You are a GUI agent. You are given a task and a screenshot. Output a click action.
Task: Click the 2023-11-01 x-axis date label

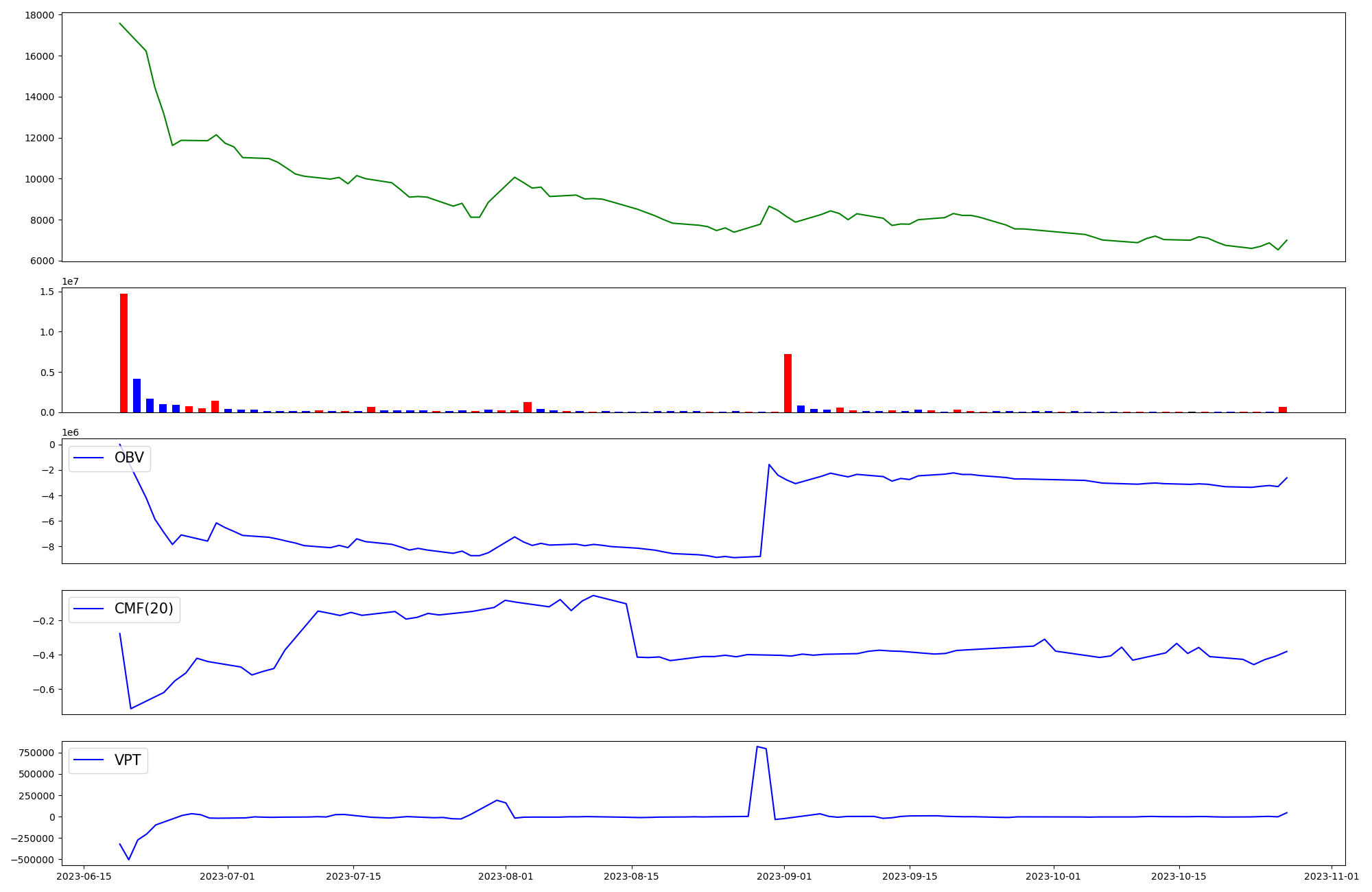pyautogui.click(x=1332, y=876)
